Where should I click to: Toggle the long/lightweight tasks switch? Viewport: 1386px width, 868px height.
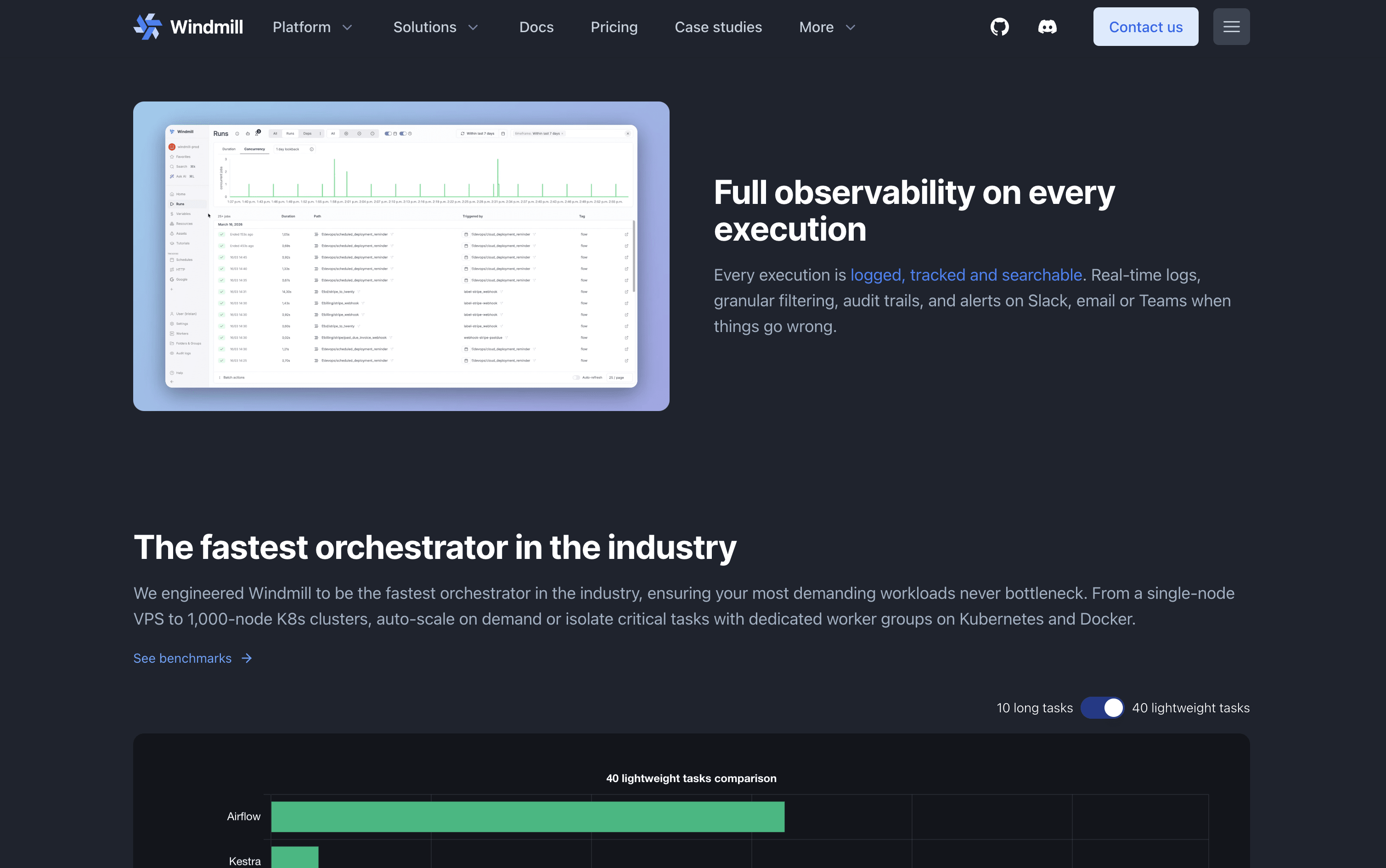click(1102, 708)
